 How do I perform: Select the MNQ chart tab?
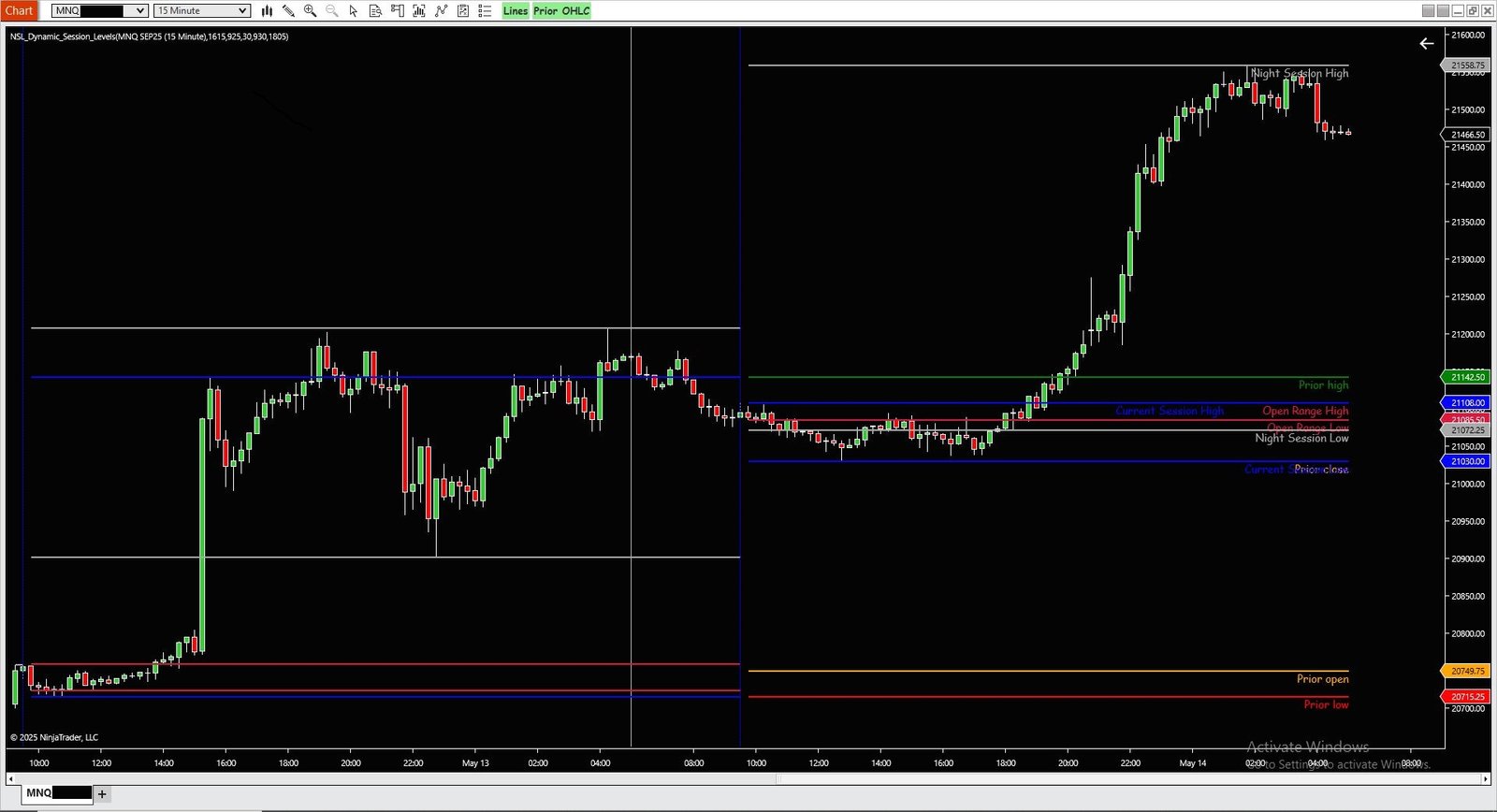point(58,793)
